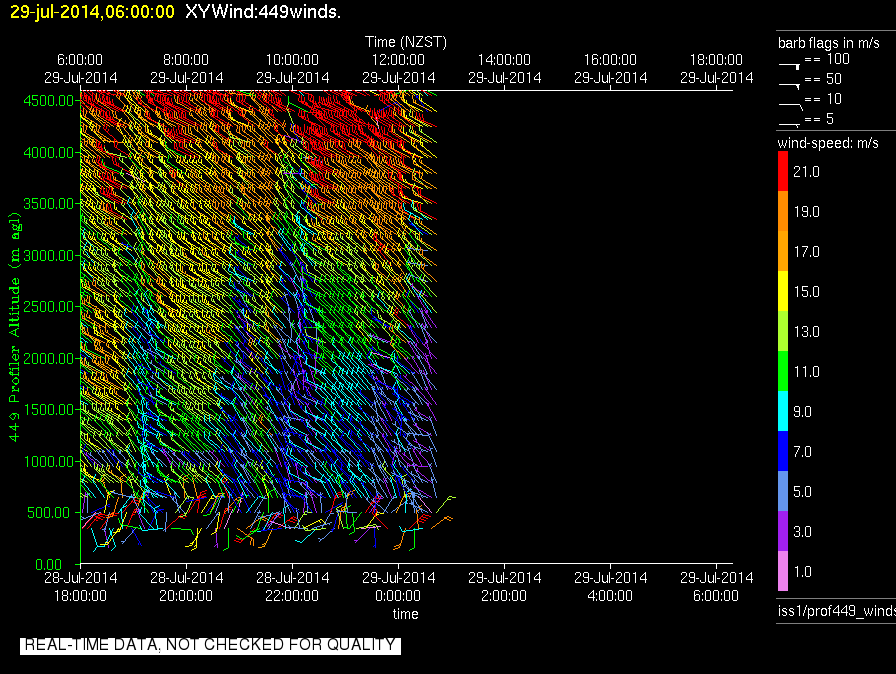Image resolution: width=896 pixels, height=674 pixels.
Task: Click the iss1/prof449_winds dataset label
Action: tap(835, 611)
